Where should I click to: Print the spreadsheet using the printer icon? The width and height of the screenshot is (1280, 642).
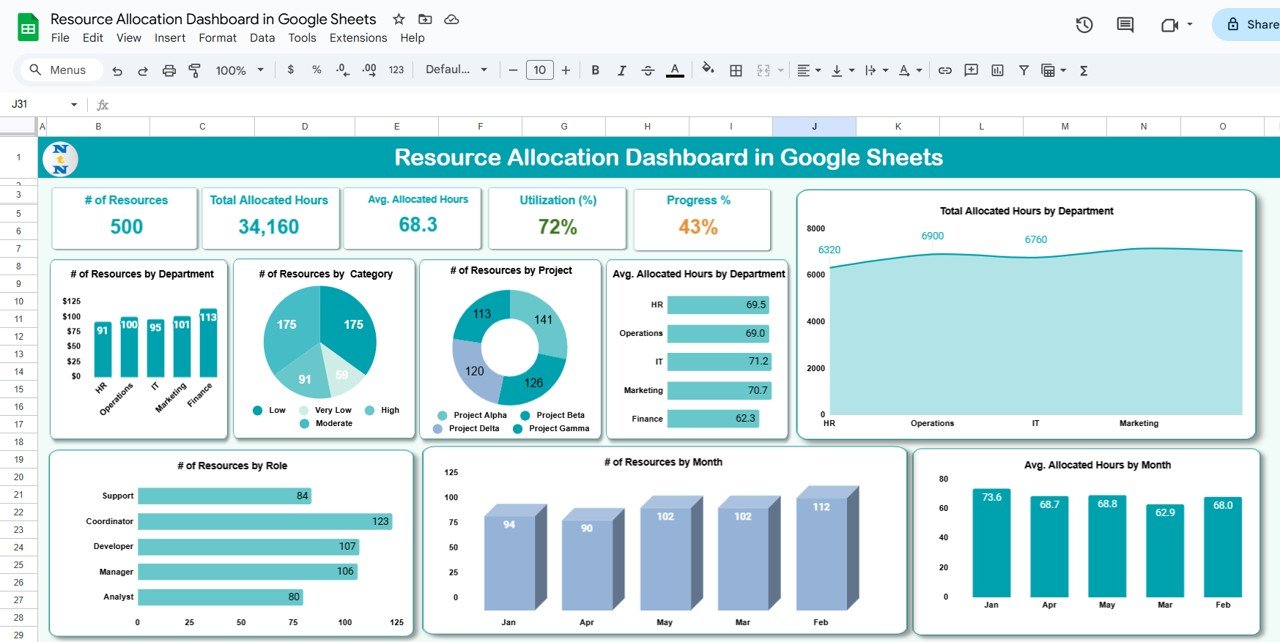[169, 70]
